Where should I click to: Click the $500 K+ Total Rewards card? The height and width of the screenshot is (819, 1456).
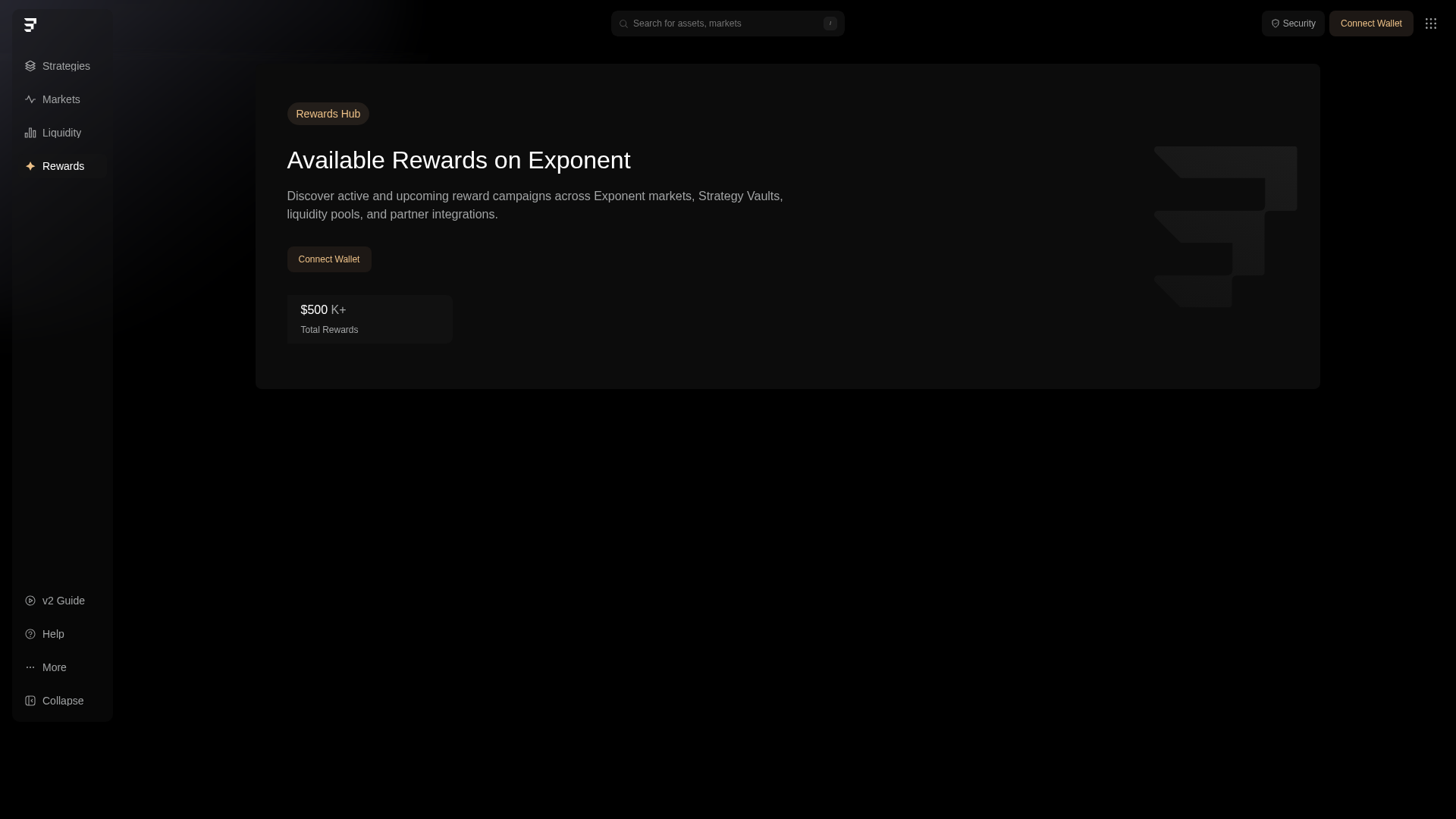(x=370, y=319)
